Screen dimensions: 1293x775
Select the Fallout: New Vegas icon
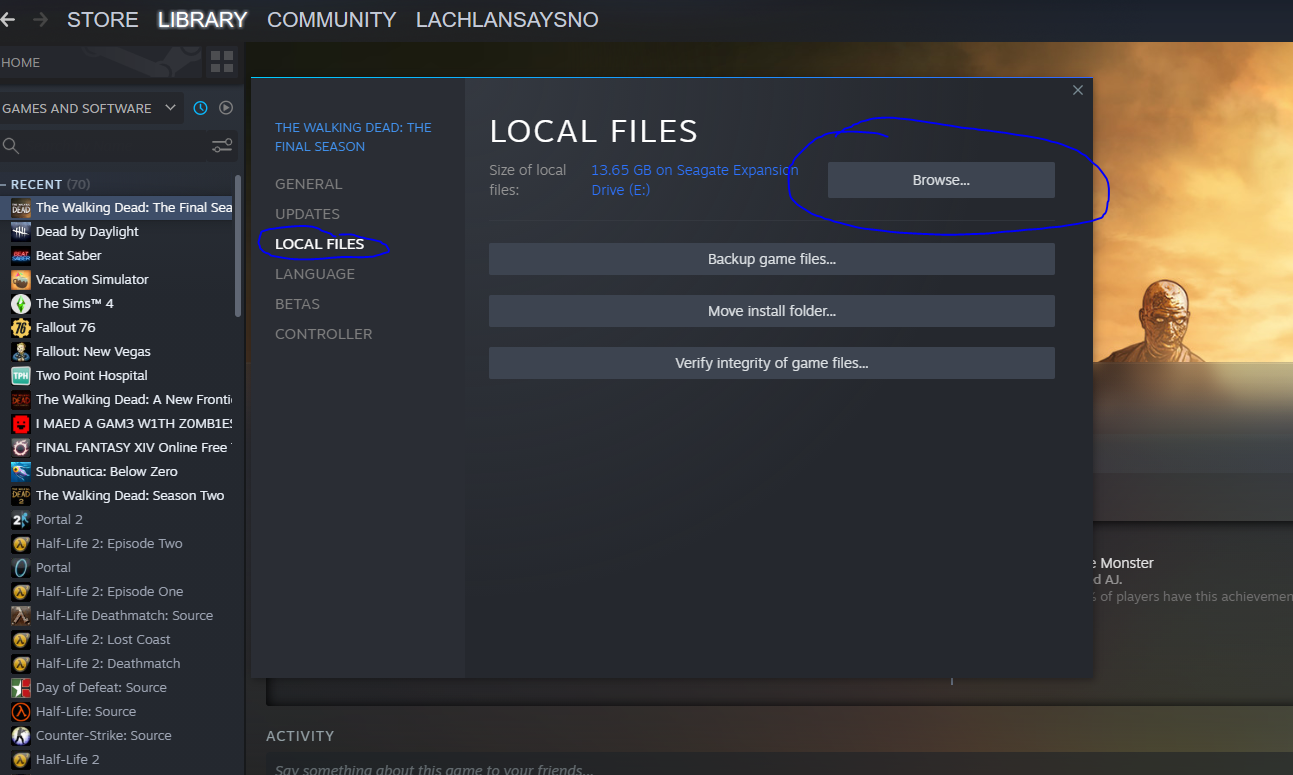click(x=21, y=351)
